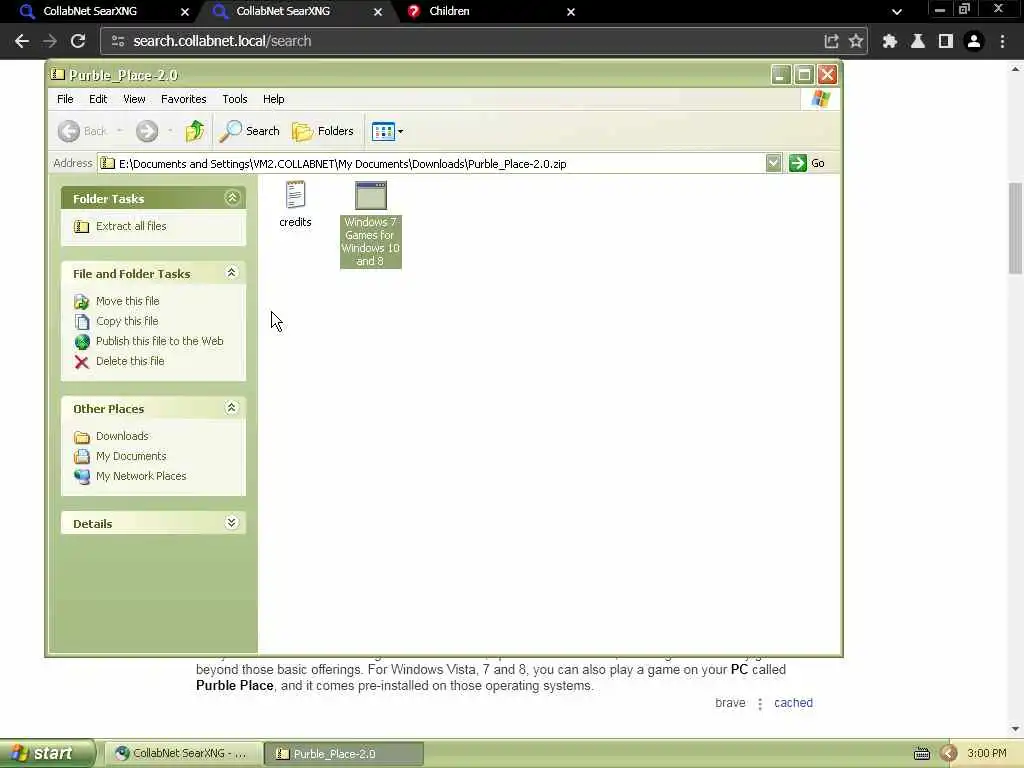Click the share page icon in URL bar
The width and height of the screenshot is (1024, 768).
pos(831,41)
